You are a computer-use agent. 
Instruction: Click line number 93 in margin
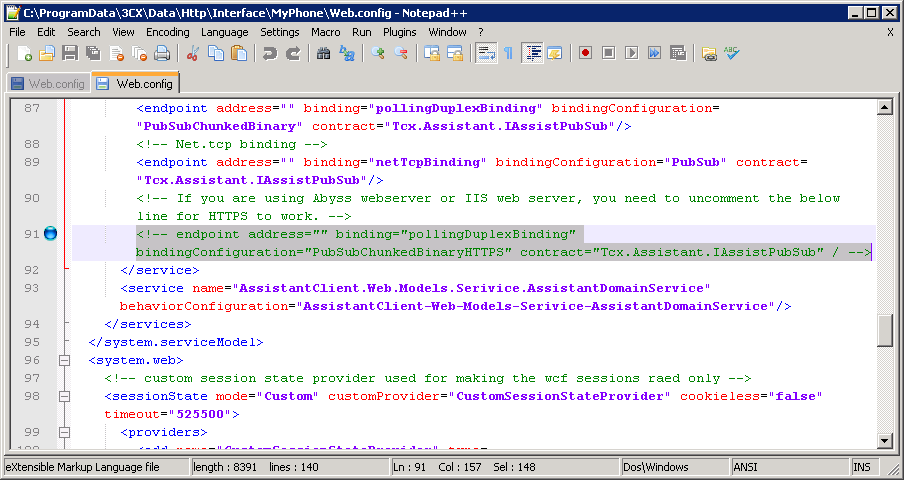[32, 288]
